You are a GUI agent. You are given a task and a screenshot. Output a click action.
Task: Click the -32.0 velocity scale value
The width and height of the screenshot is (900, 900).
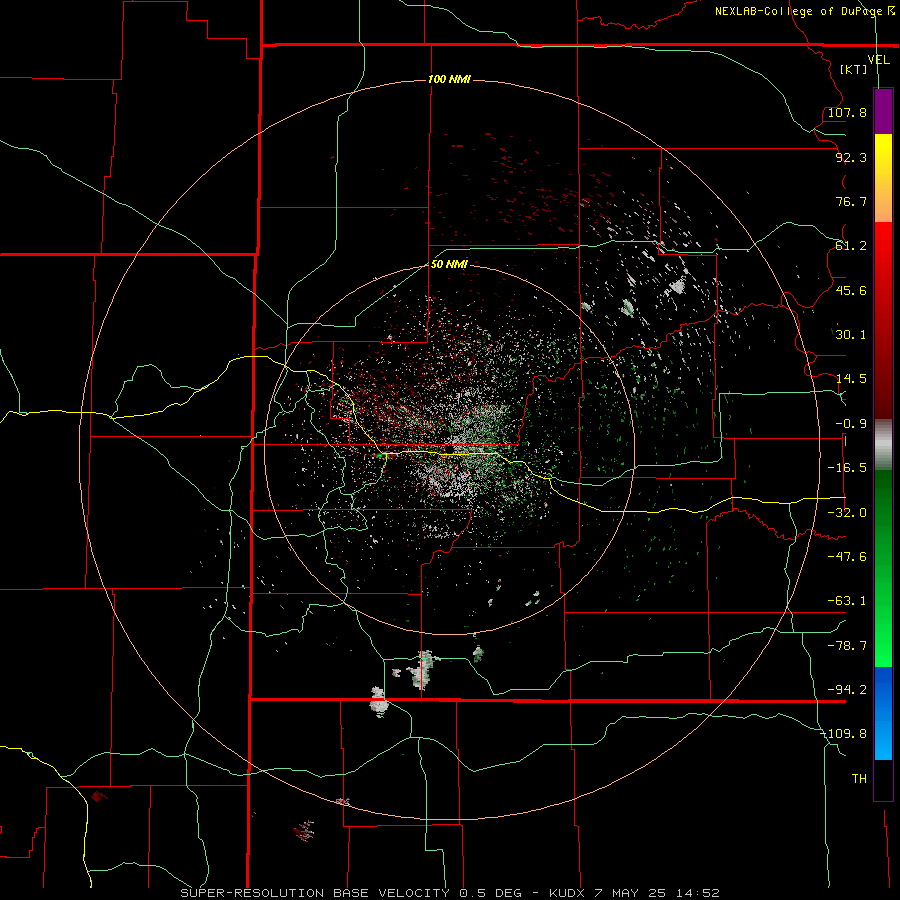click(847, 513)
